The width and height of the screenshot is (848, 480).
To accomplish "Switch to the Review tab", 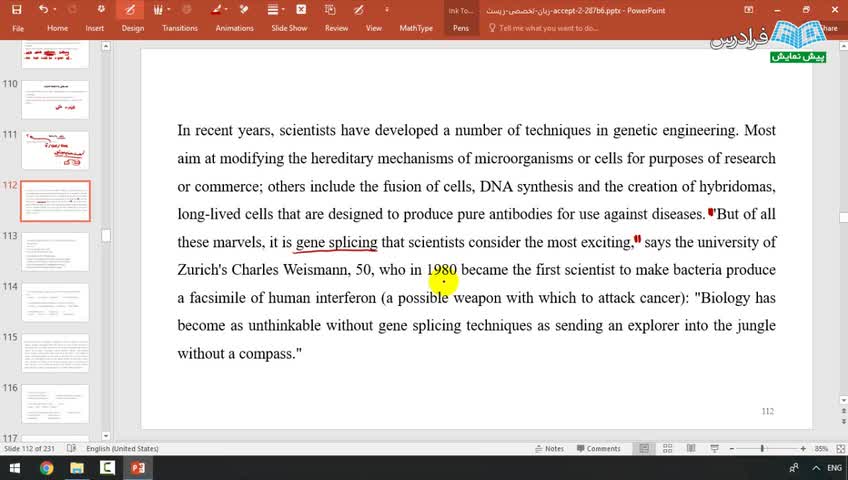I will pos(336,28).
